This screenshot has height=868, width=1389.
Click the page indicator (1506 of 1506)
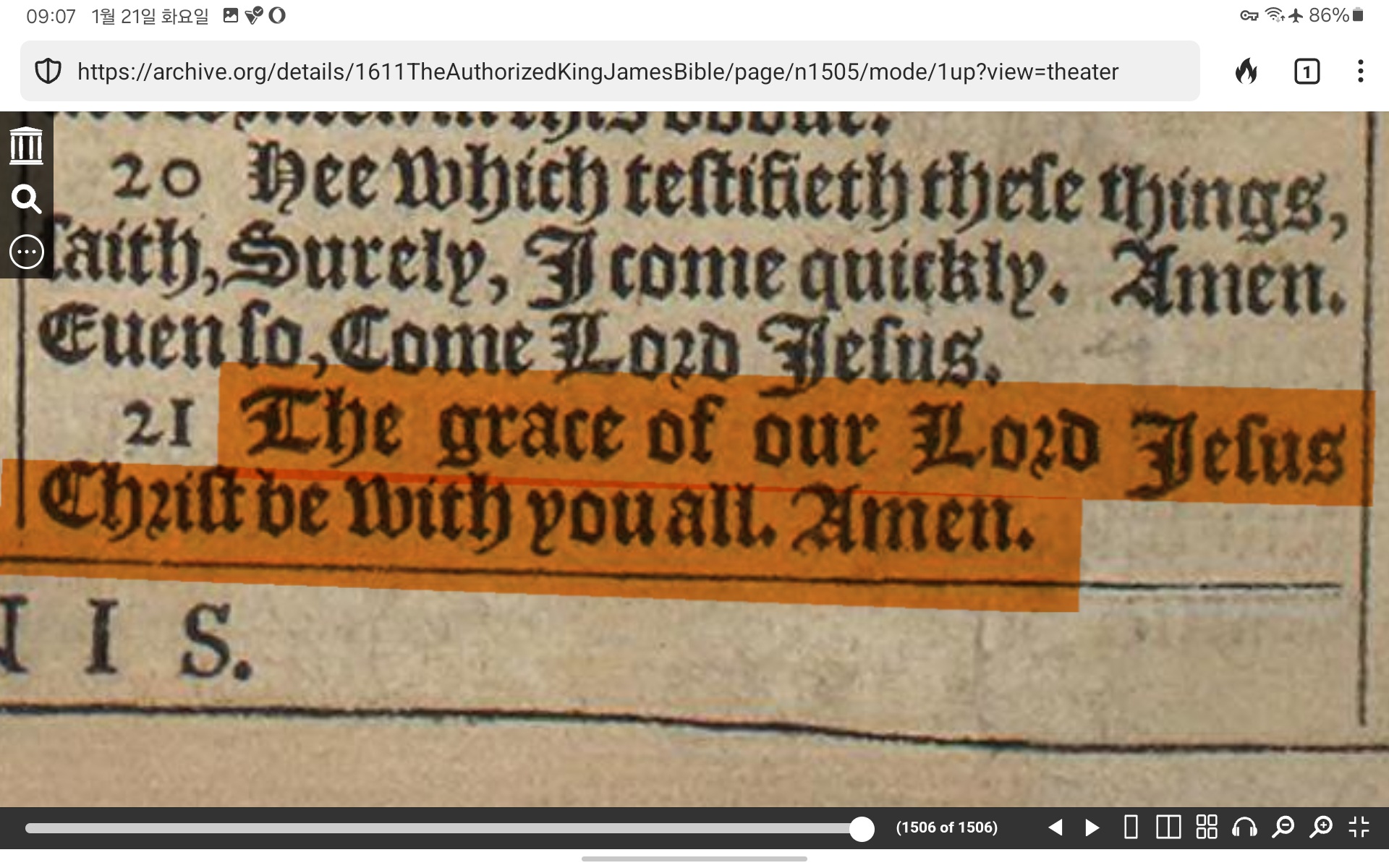tap(946, 827)
